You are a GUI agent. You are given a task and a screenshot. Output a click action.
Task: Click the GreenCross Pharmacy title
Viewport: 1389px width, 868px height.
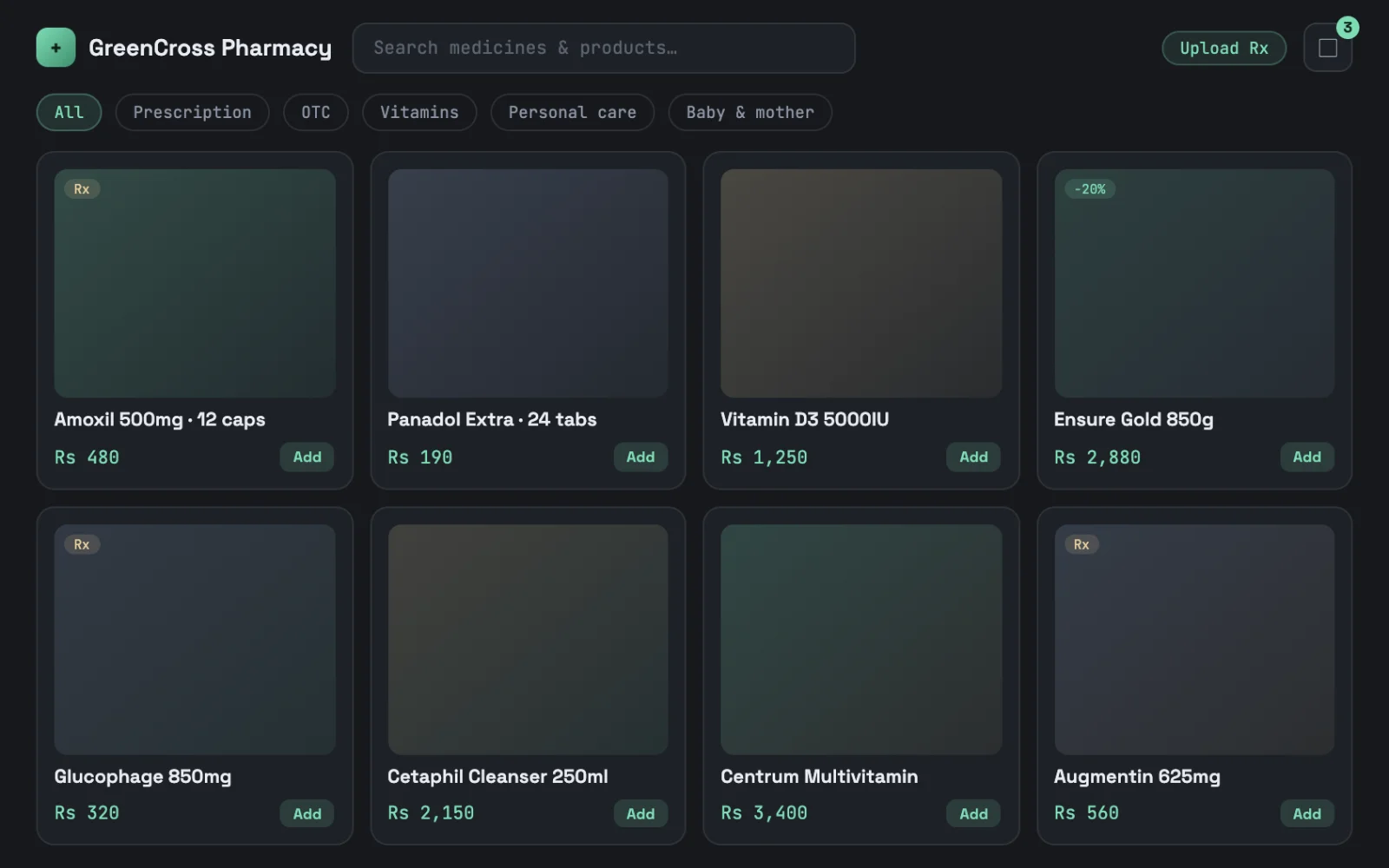coord(210,48)
